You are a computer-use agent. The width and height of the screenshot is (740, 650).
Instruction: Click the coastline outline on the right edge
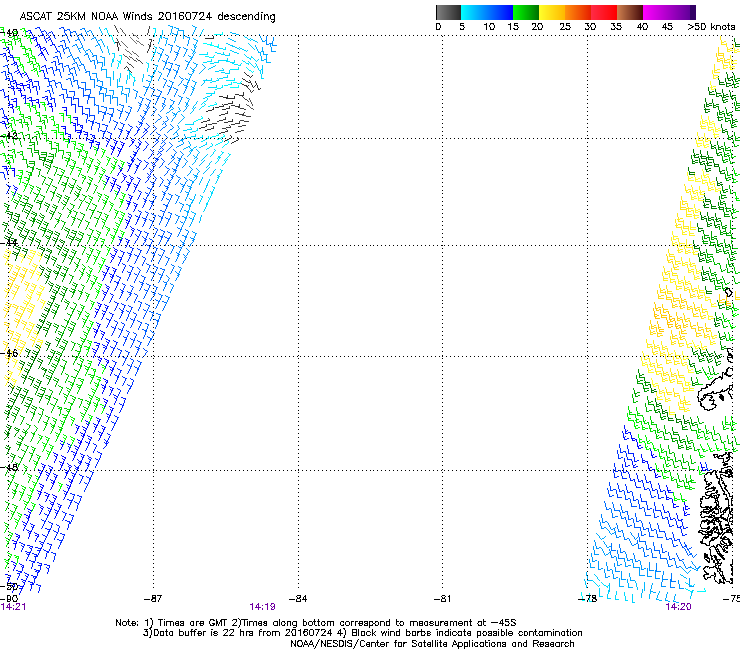click(x=717, y=519)
